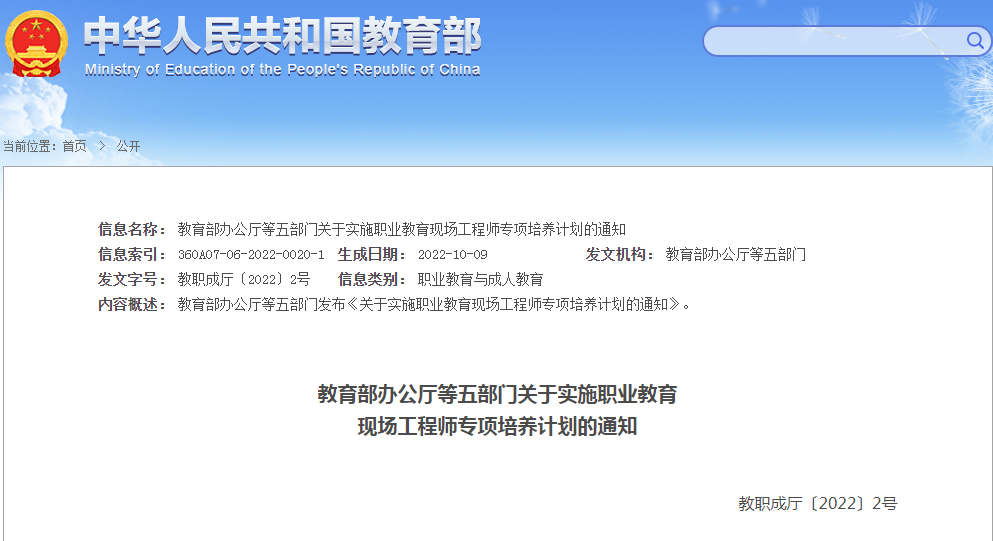The height and width of the screenshot is (541, 993).
Task: Click document number at bottom right
Action: click(x=817, y=503)
